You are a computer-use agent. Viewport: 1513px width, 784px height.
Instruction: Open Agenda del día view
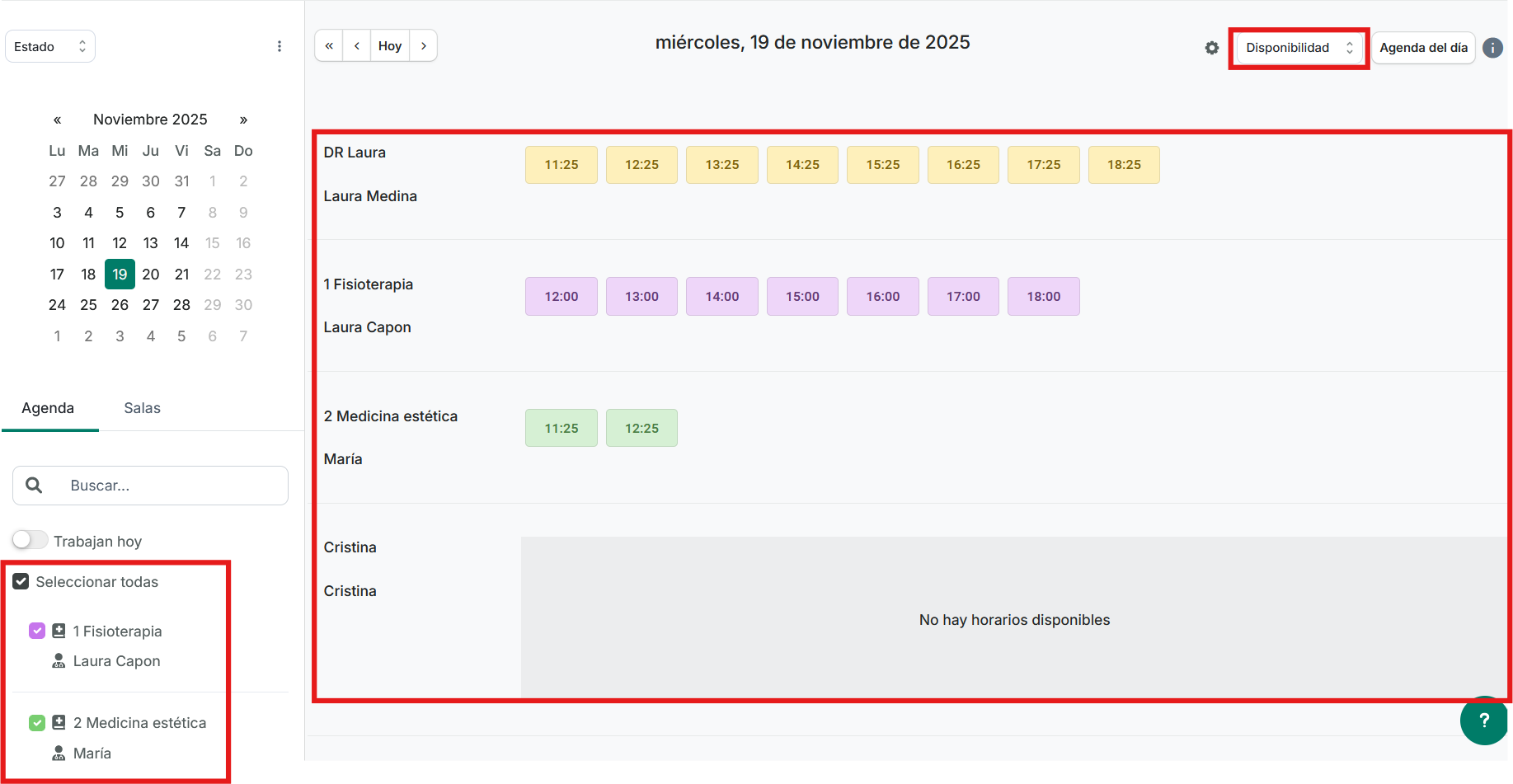coord(1423,48)
